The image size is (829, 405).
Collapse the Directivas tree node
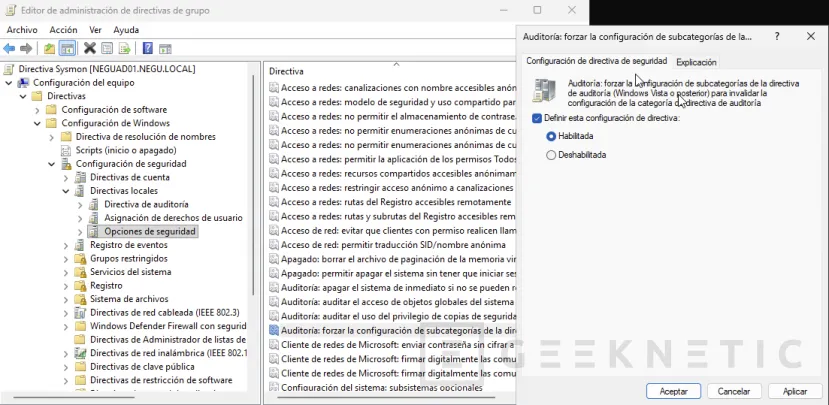coord(23,96)
